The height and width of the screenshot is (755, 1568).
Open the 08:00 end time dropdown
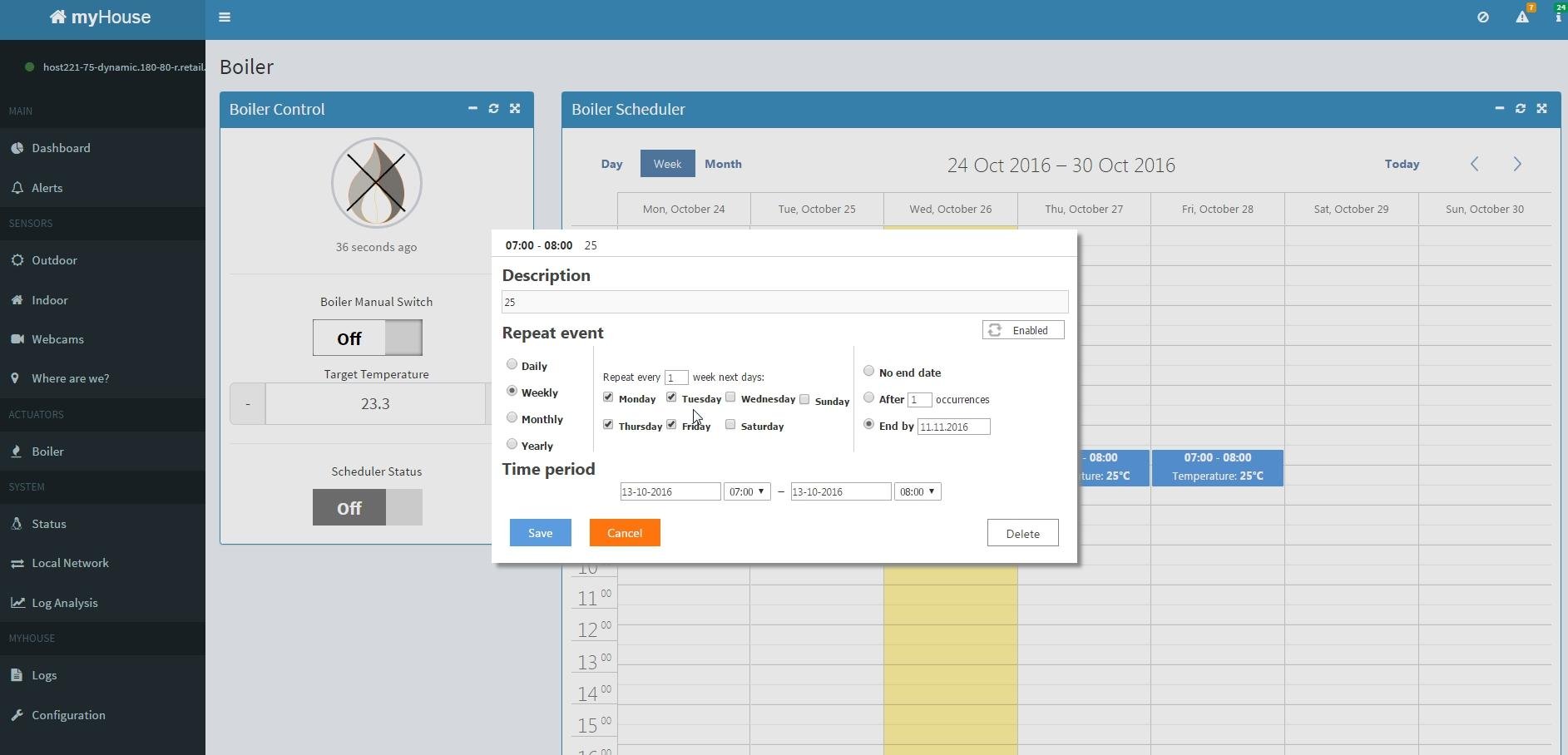coord(917,491)
